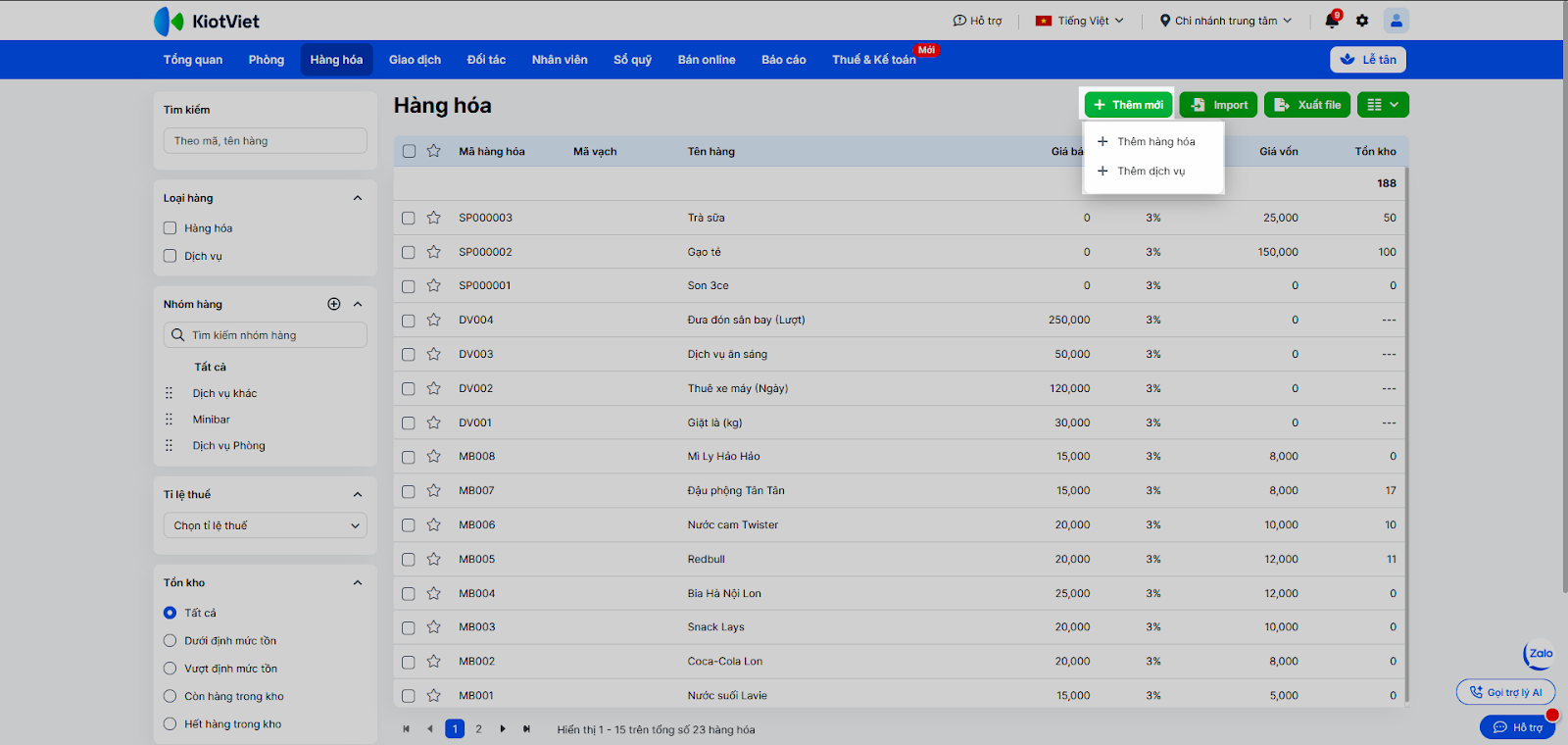Select the Tất cả stock radio

point(170,613)
